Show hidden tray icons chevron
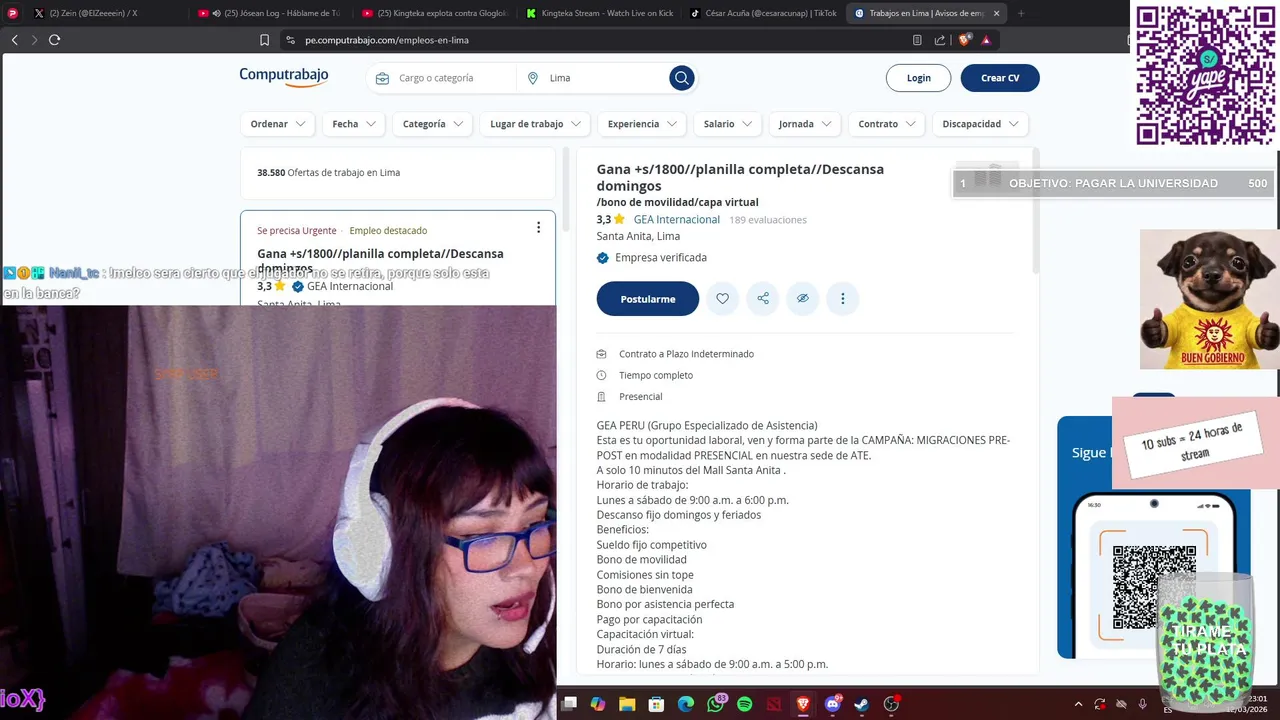Image resolution: width=1280 pixels, height=720 pixels. pos(1078,704)
